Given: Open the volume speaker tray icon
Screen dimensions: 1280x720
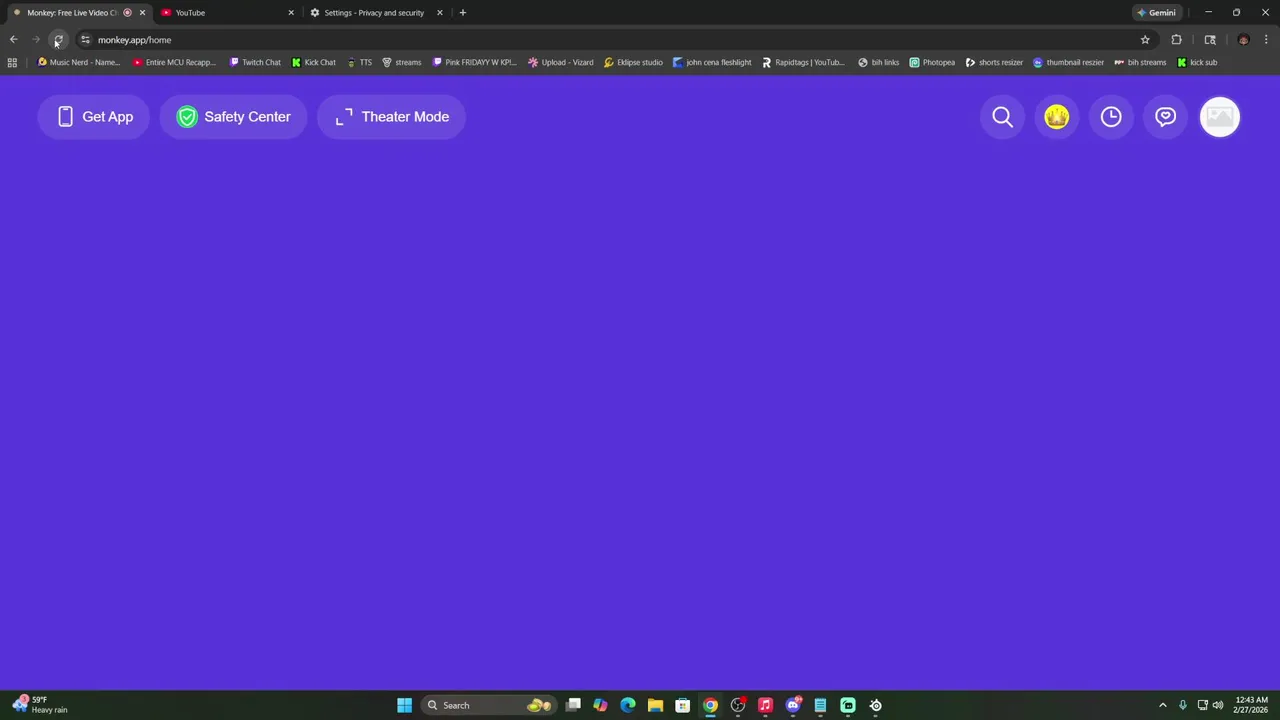Looking at the screenshot, I should click(x=1218, y=705).
